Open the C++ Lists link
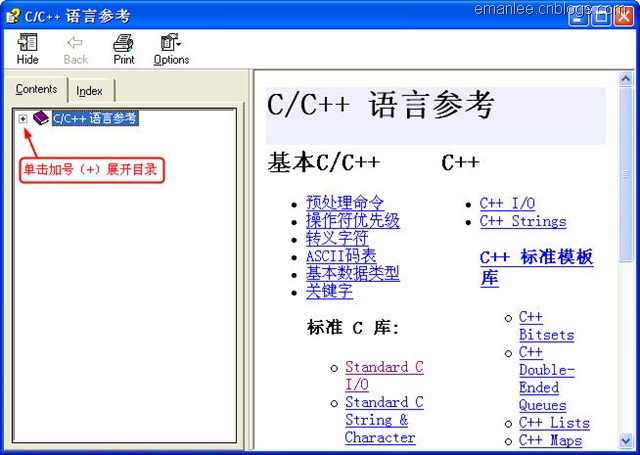640x455 pixels. [x=554, y=422]
